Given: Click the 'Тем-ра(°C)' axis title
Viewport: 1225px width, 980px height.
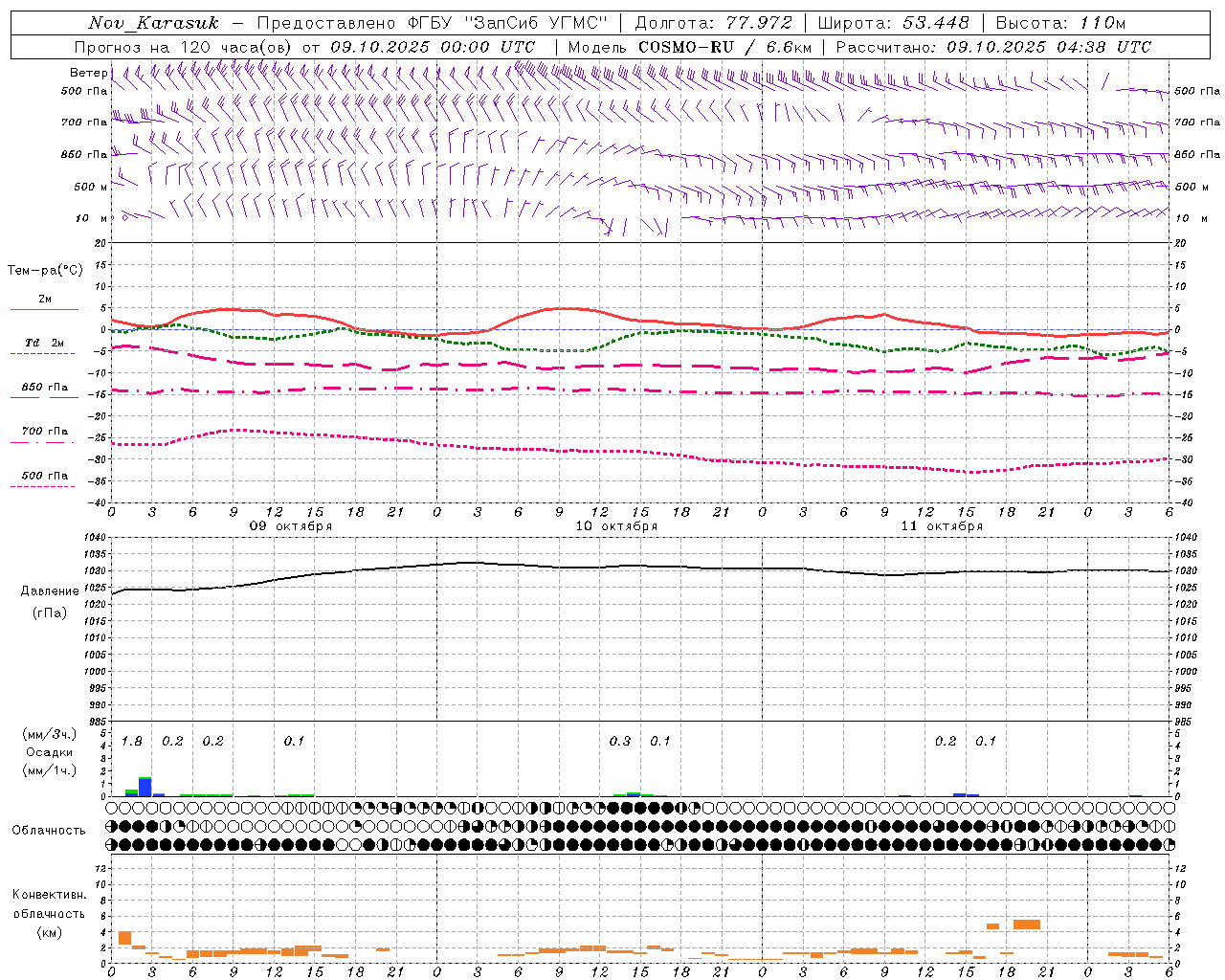Looking at the screenshot, I should click(x=45, y=271).
